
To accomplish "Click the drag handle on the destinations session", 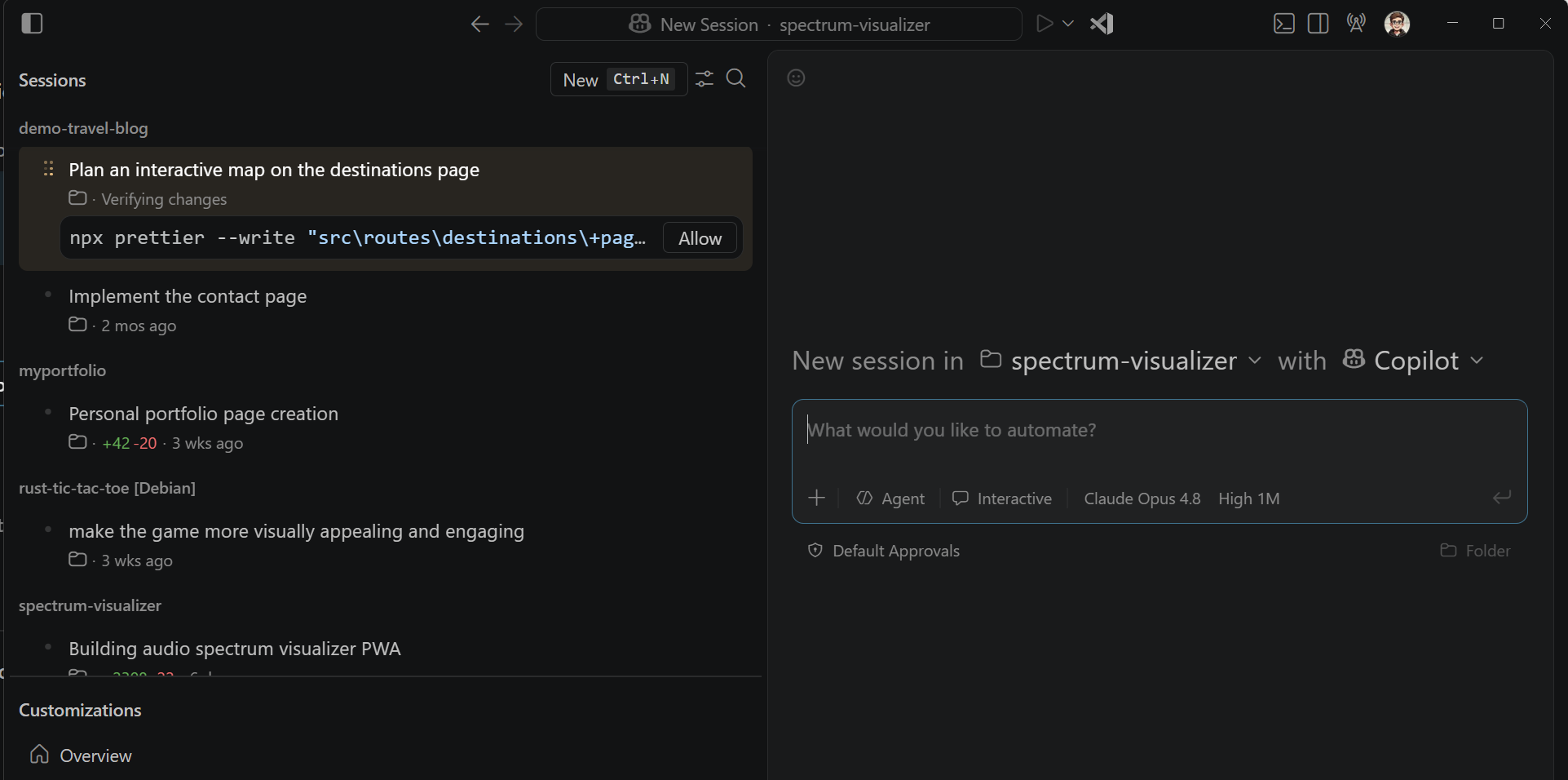I will (x=49, y=168).
